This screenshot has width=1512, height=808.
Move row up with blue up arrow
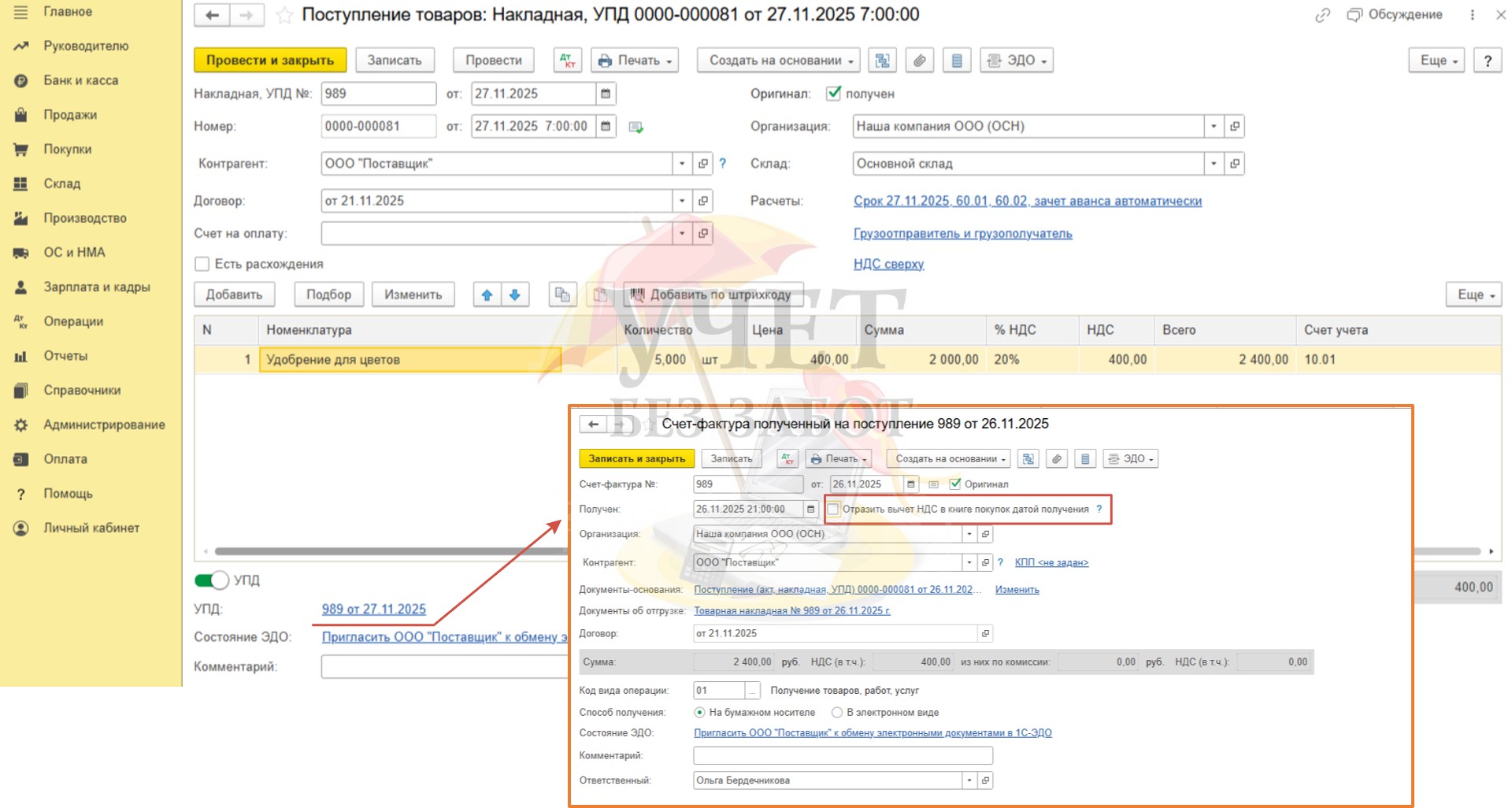(x=487, y=295)
